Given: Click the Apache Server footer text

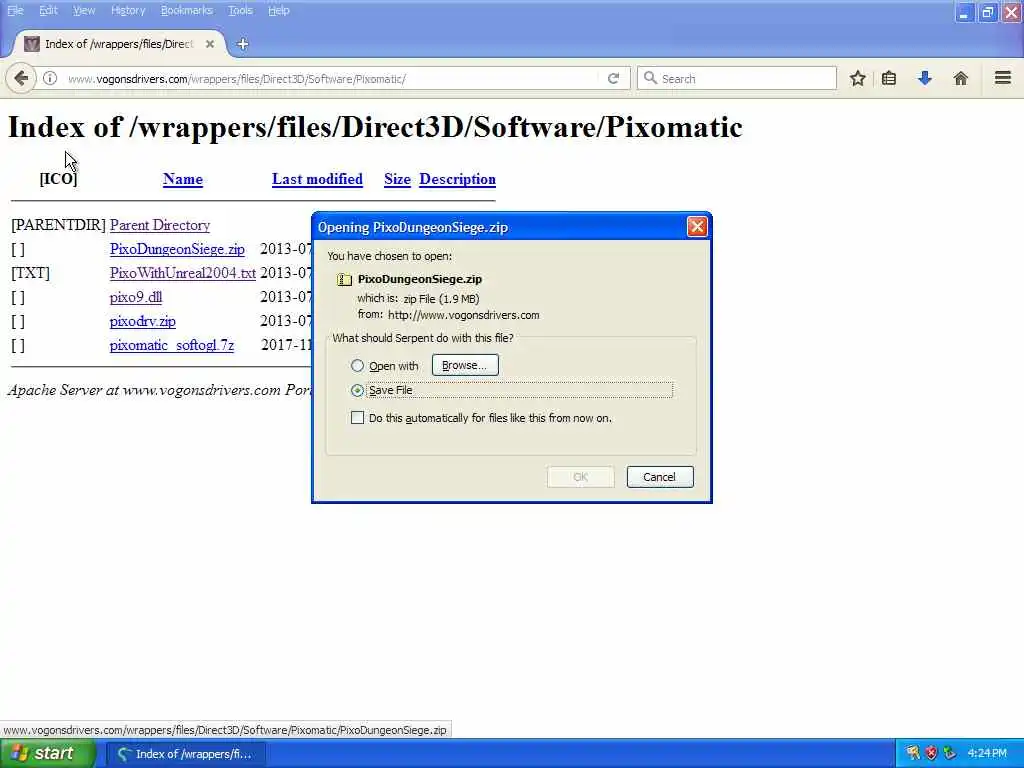Looking at the screenshot, I should [x=159, y=390].
